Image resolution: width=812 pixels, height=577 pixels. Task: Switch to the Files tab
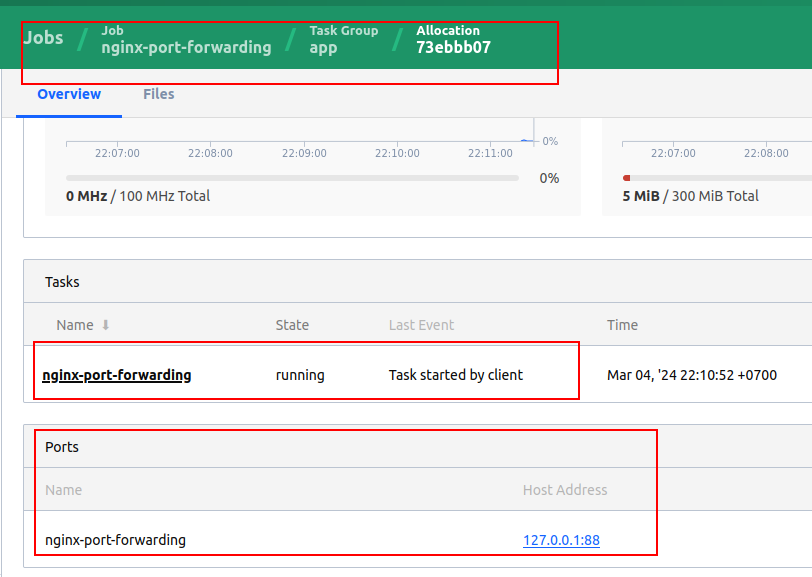click(158, 93)
